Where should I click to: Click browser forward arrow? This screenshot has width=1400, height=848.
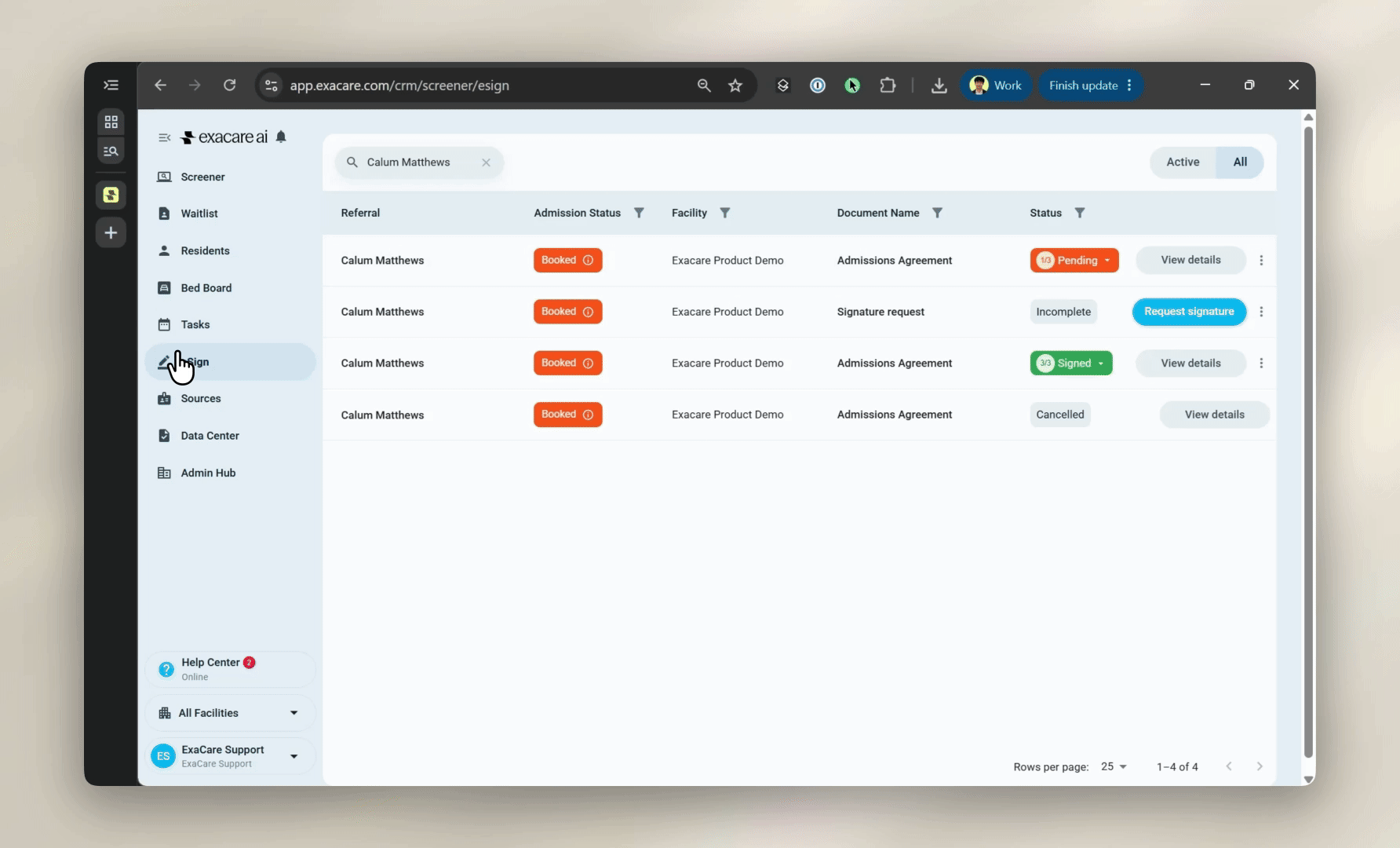point(195,85)
